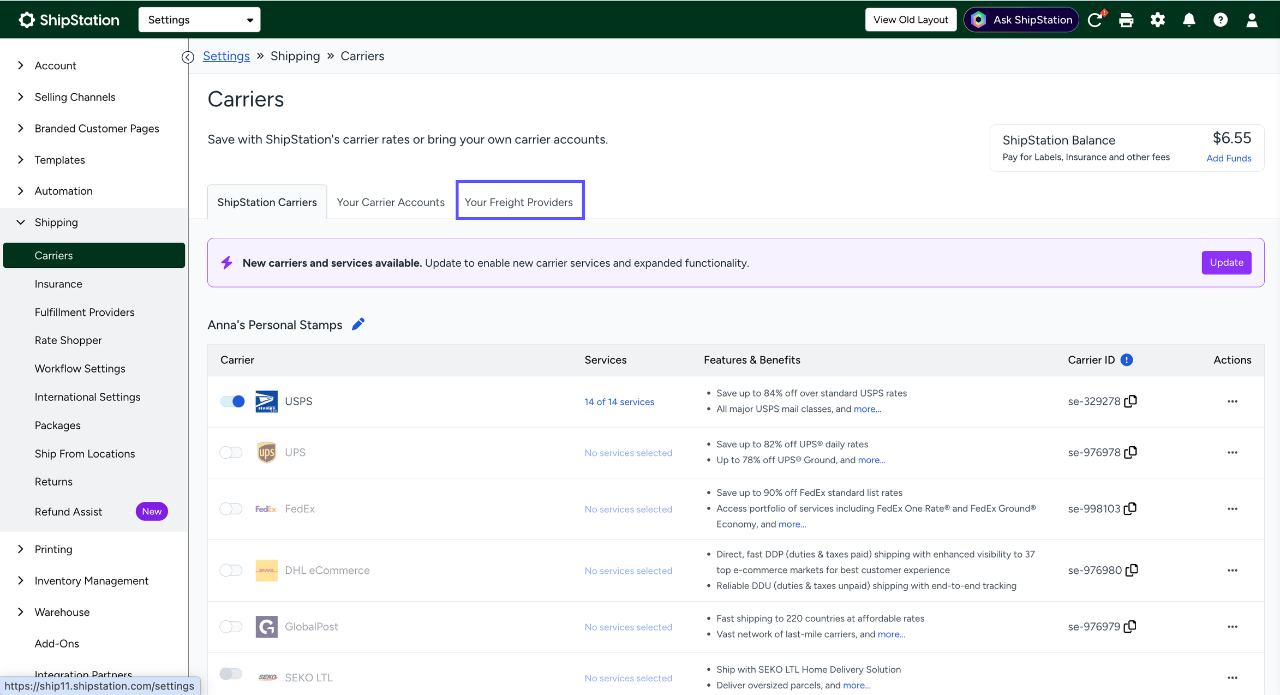Image resolution: width=1280 pixels, height=695 pixels.
Task: Switch to Your Carrier Accounts tab
Action: pyautogui.click(x=391, y=202)
